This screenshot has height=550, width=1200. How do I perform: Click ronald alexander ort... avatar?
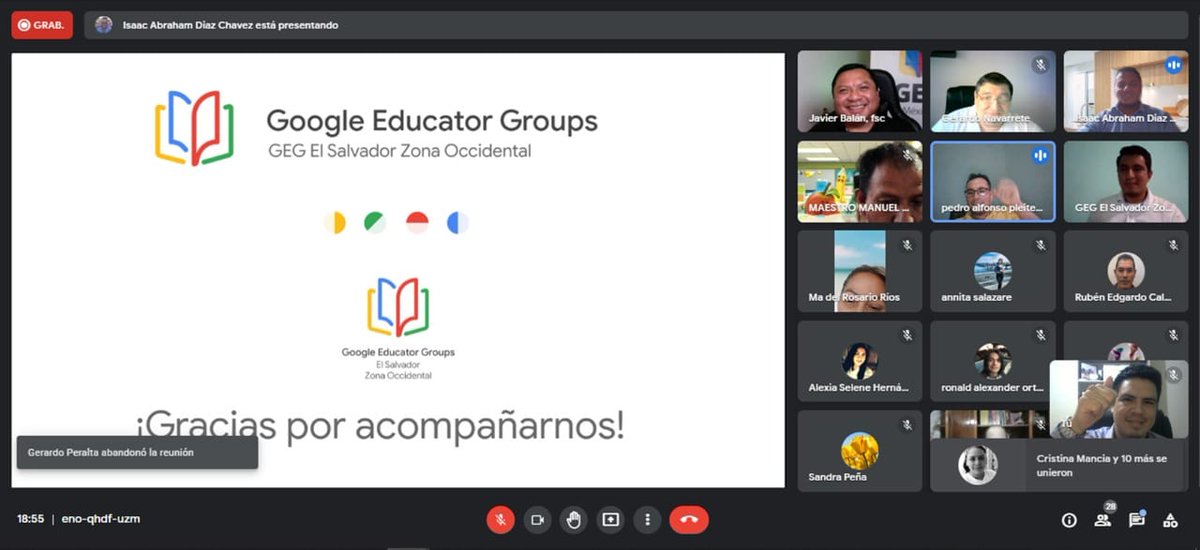pyautogui.click(x=993, y=360)
